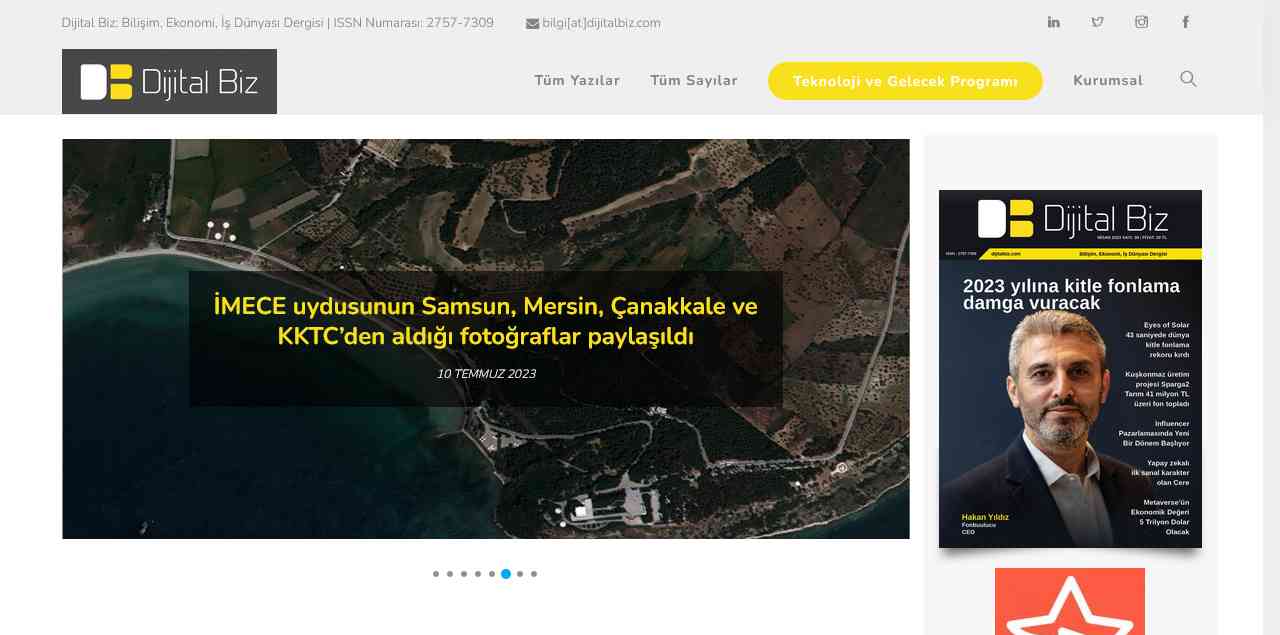The width and height of the screenshot is (1280, 635).
Task: Click the red star logo banner
Action: (x=1069, y=602)
